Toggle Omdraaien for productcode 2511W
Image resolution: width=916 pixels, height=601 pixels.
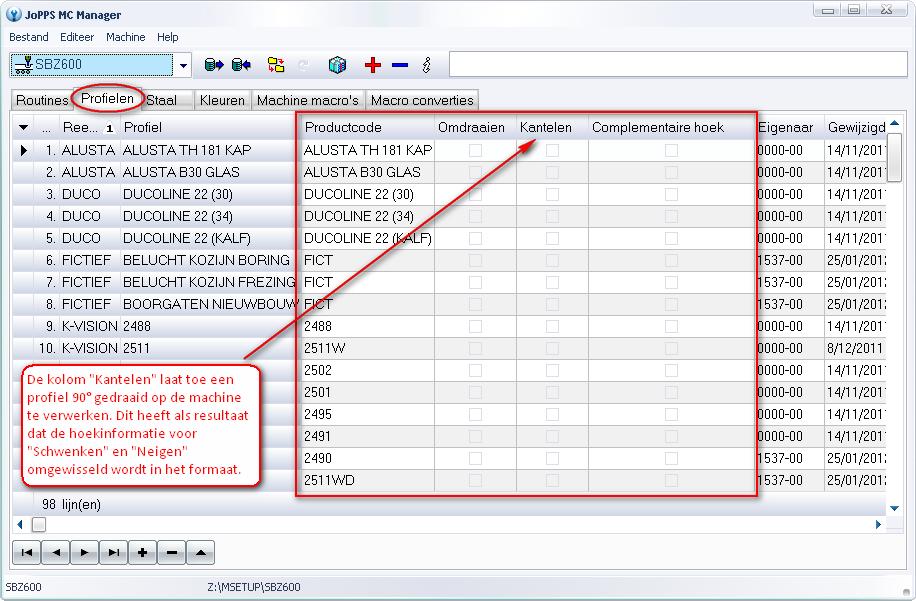[476, 348]
